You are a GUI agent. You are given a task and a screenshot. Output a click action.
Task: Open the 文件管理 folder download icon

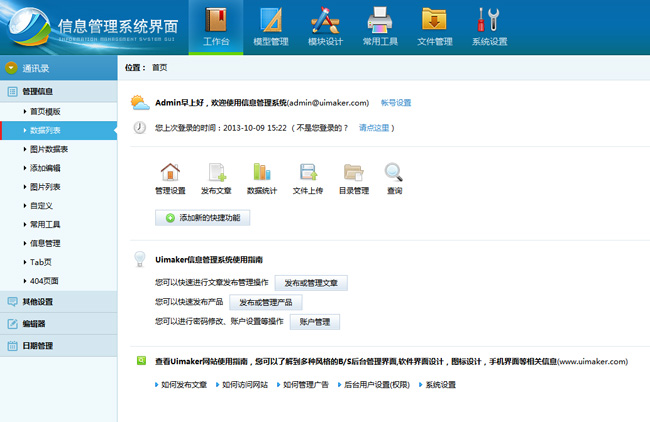click(434, 19)
